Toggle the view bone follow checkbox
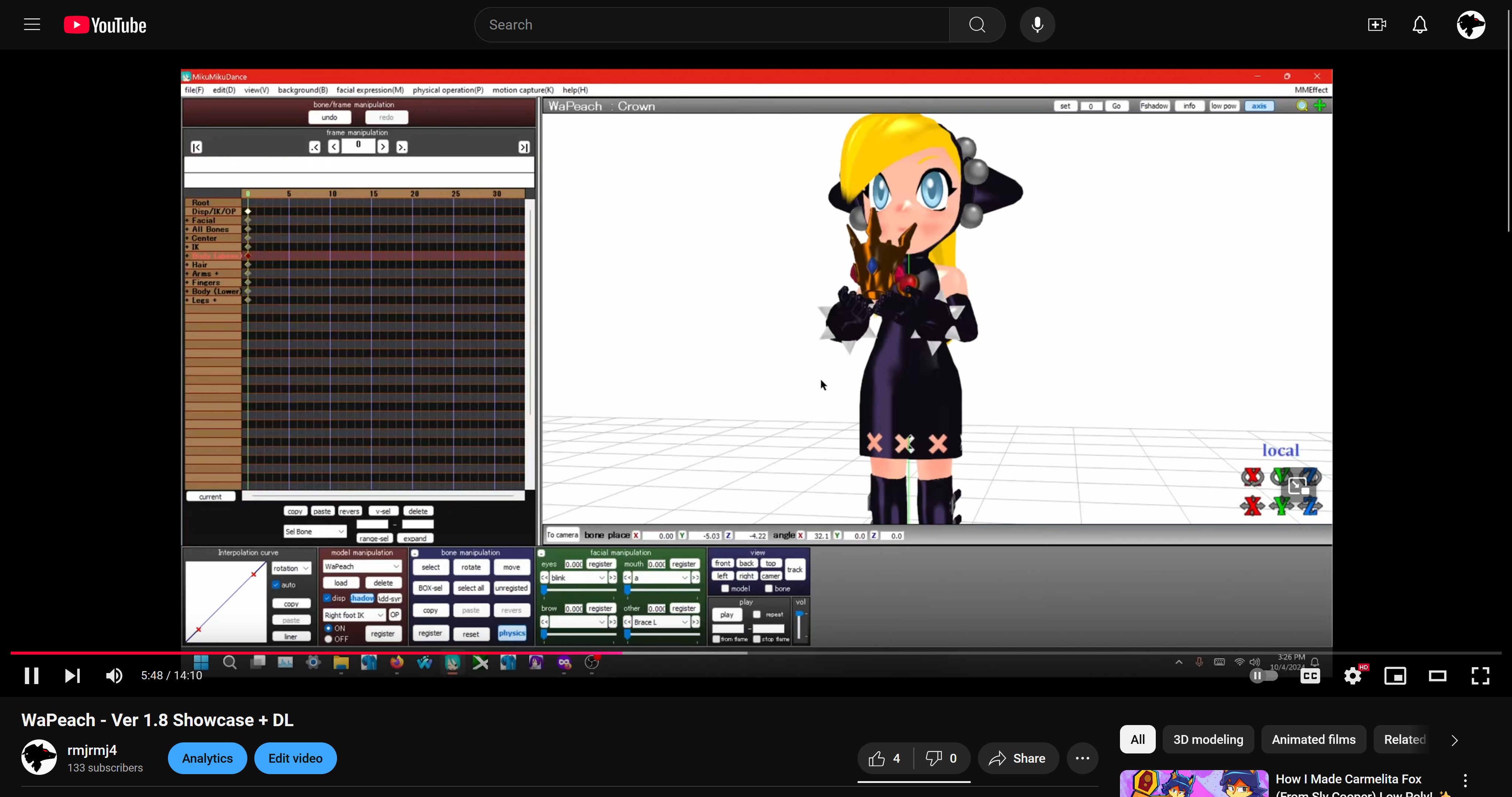 click(x=768, y=589)
